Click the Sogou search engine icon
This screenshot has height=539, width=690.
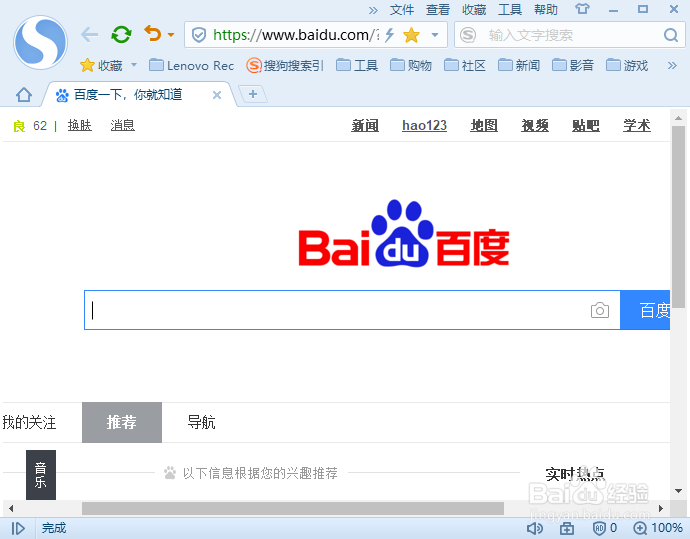pyautogui.click(x=468, y=35)
